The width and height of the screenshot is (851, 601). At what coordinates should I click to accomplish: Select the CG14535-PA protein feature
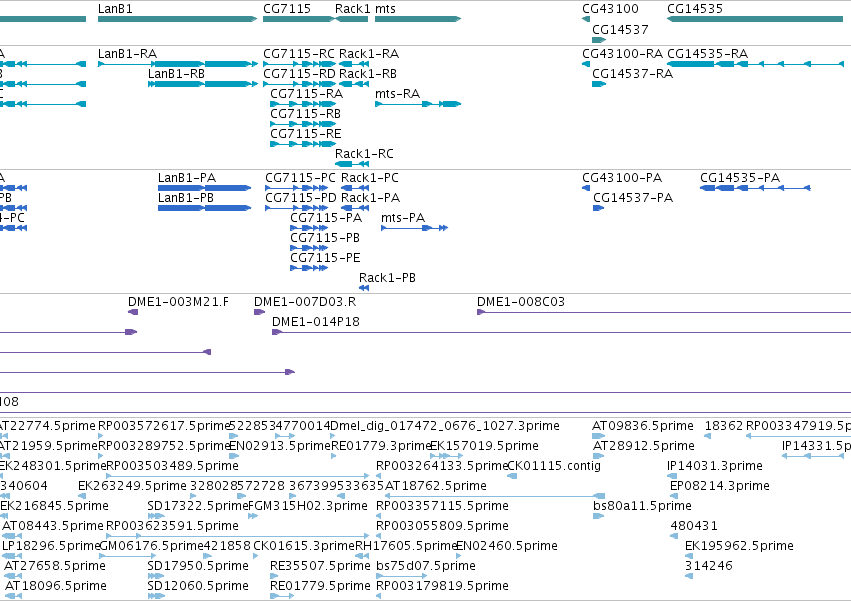tap(755, 188)
